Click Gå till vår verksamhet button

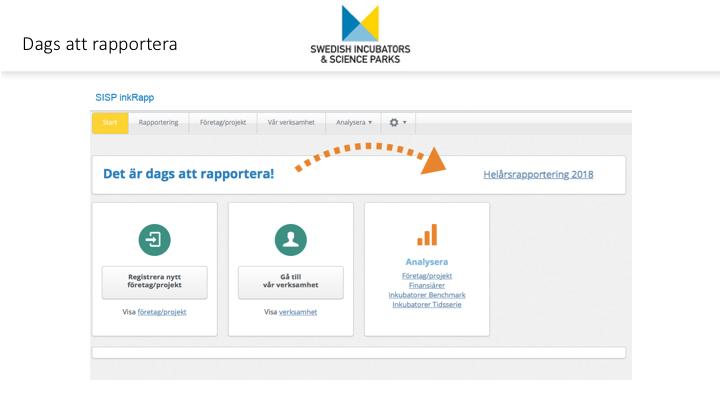291,282
